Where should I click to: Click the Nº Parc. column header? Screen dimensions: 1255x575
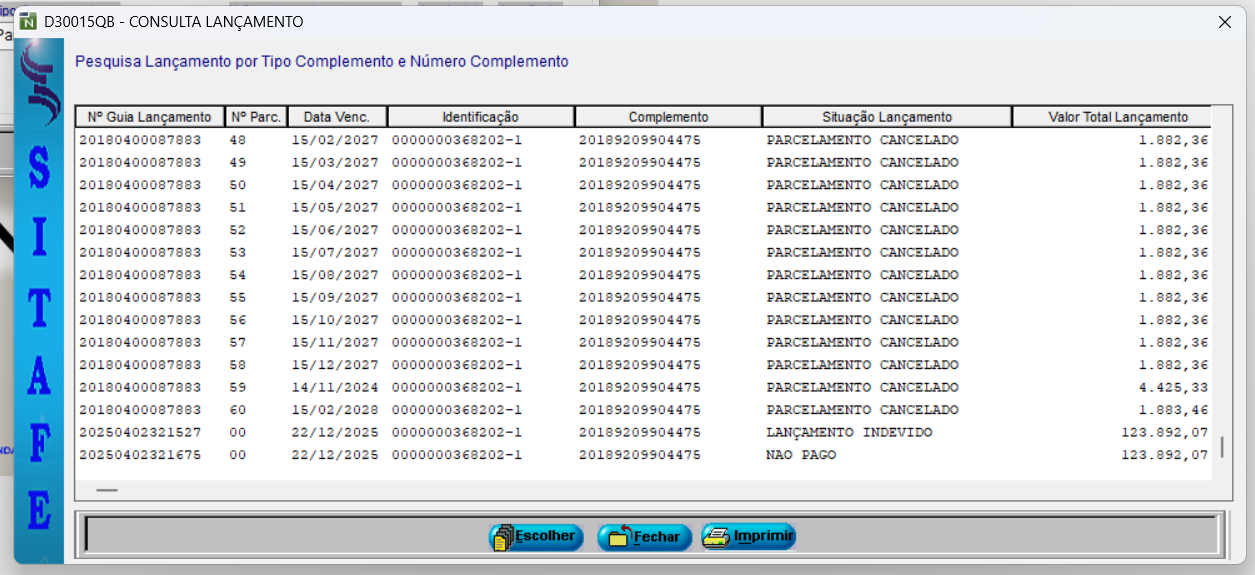pyautogui.click(x=256, y=117)
